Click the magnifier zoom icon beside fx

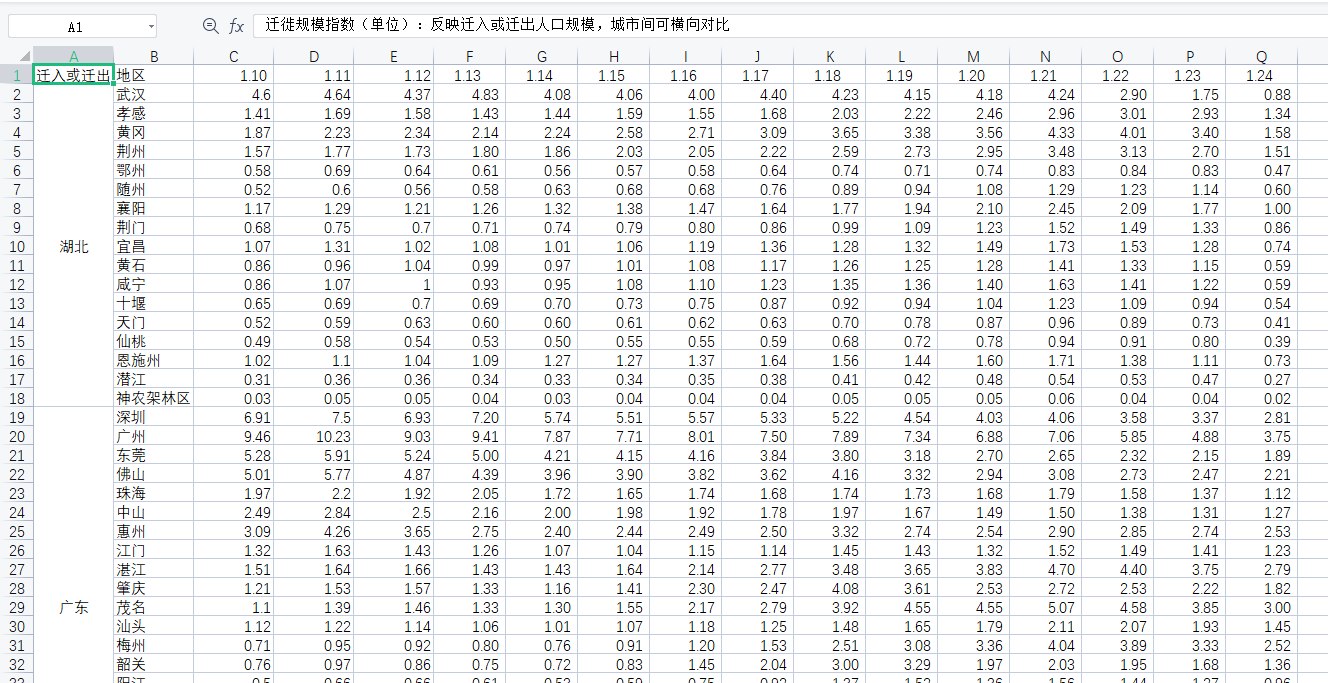(210, 26)
